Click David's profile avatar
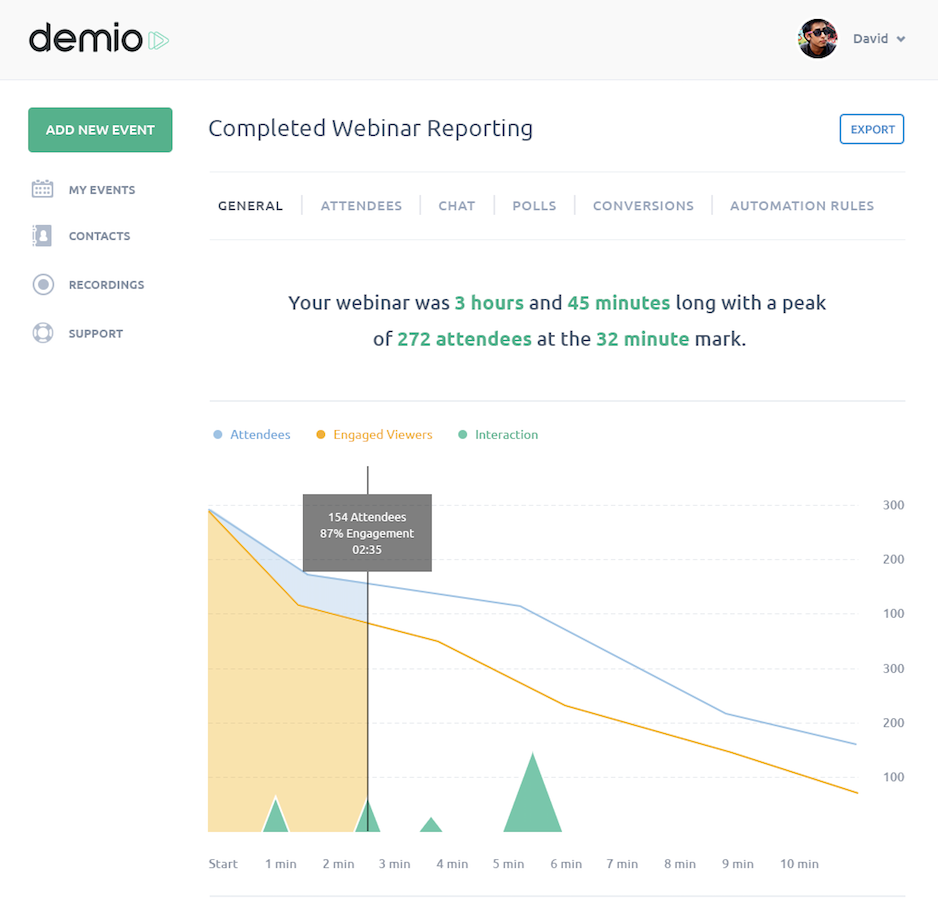This screenshot has width=938, height=898. pyautogui.click(x=817, y=38)
